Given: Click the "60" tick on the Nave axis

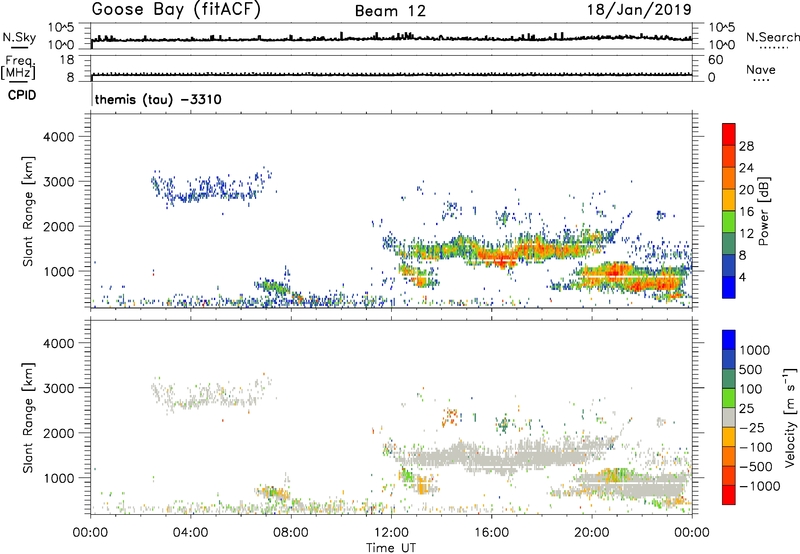Looking at the screenshot, I should pyautogui.click(x=715, y=60).
